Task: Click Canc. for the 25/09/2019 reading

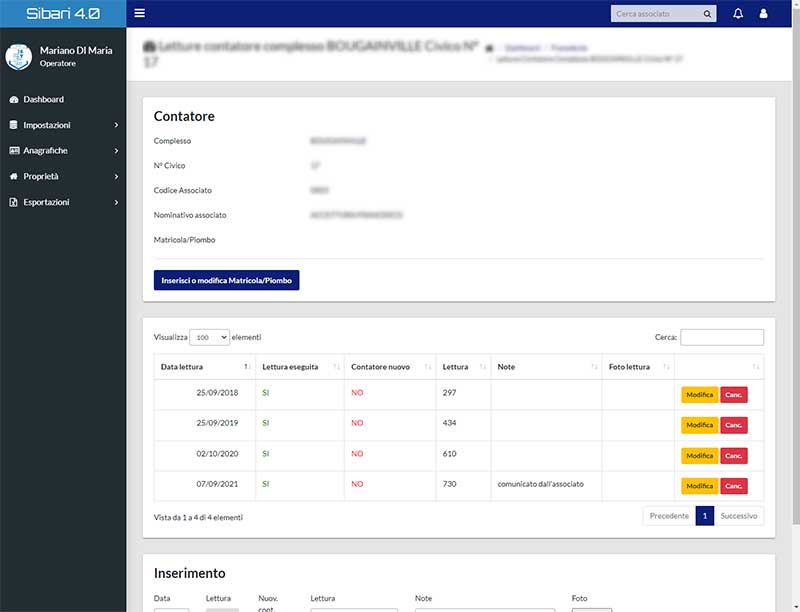Action: [x=734, y=425]
